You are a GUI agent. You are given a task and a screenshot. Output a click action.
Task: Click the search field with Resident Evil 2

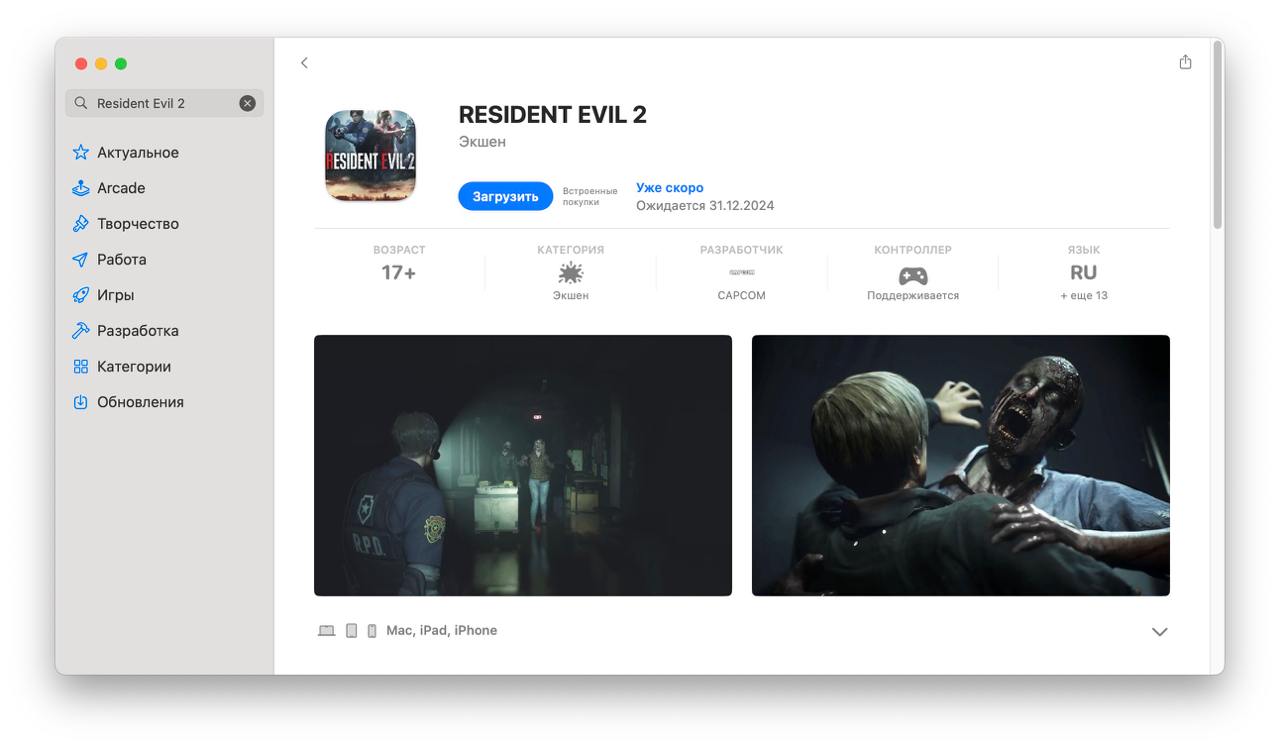pos(164,103)
